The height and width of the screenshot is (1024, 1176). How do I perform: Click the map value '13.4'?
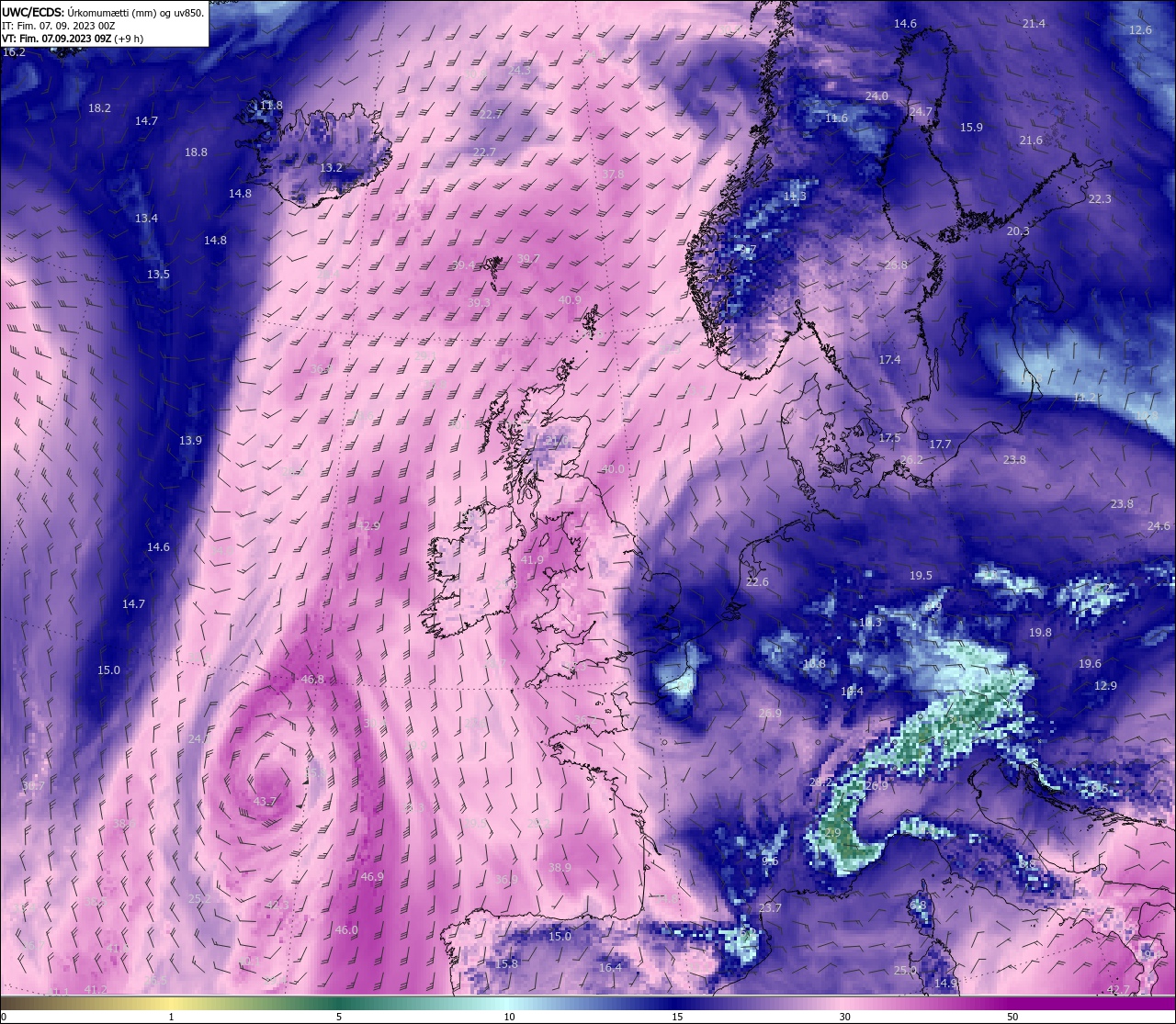(146, 219)
